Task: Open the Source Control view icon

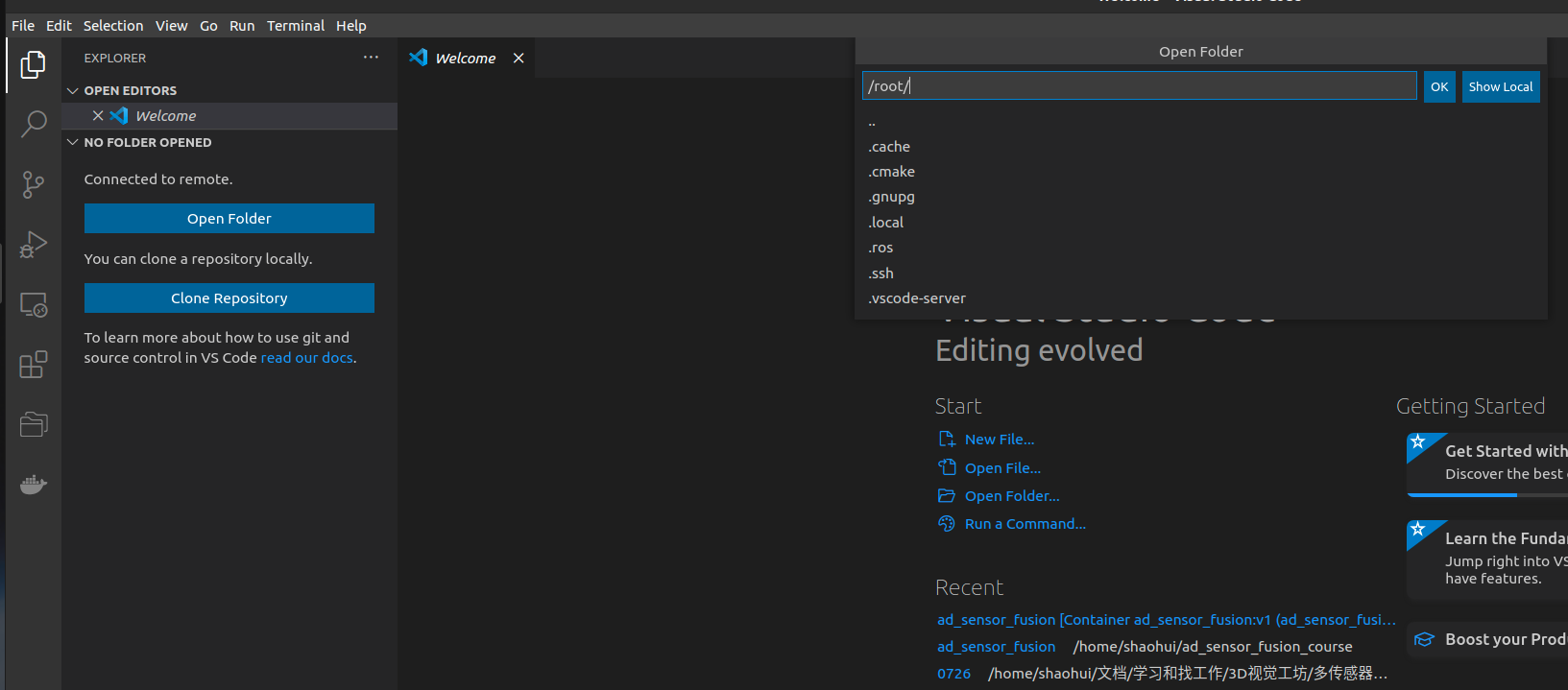Action: (34, 184)
